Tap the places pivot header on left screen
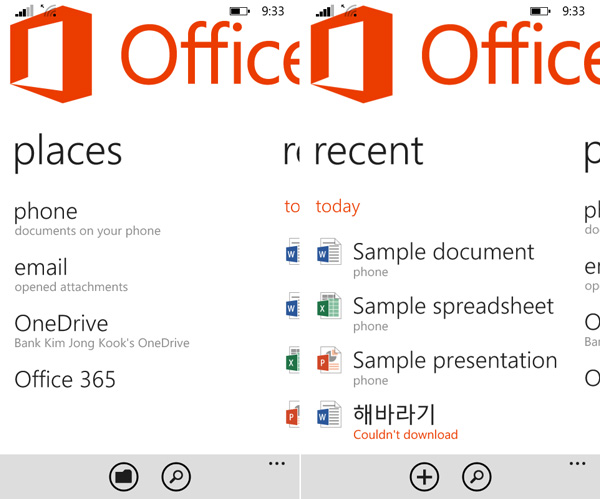This screenshot has height=499, width=600. [68, 153]
